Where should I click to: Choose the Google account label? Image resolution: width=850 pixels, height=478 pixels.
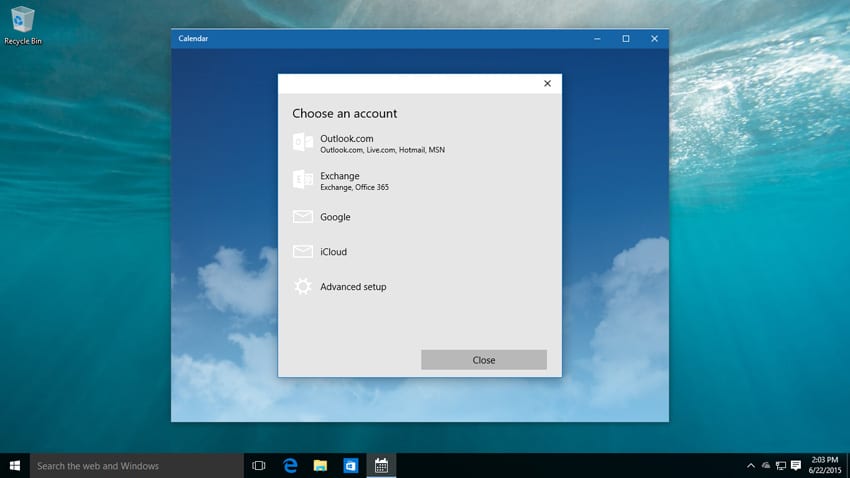335,217
